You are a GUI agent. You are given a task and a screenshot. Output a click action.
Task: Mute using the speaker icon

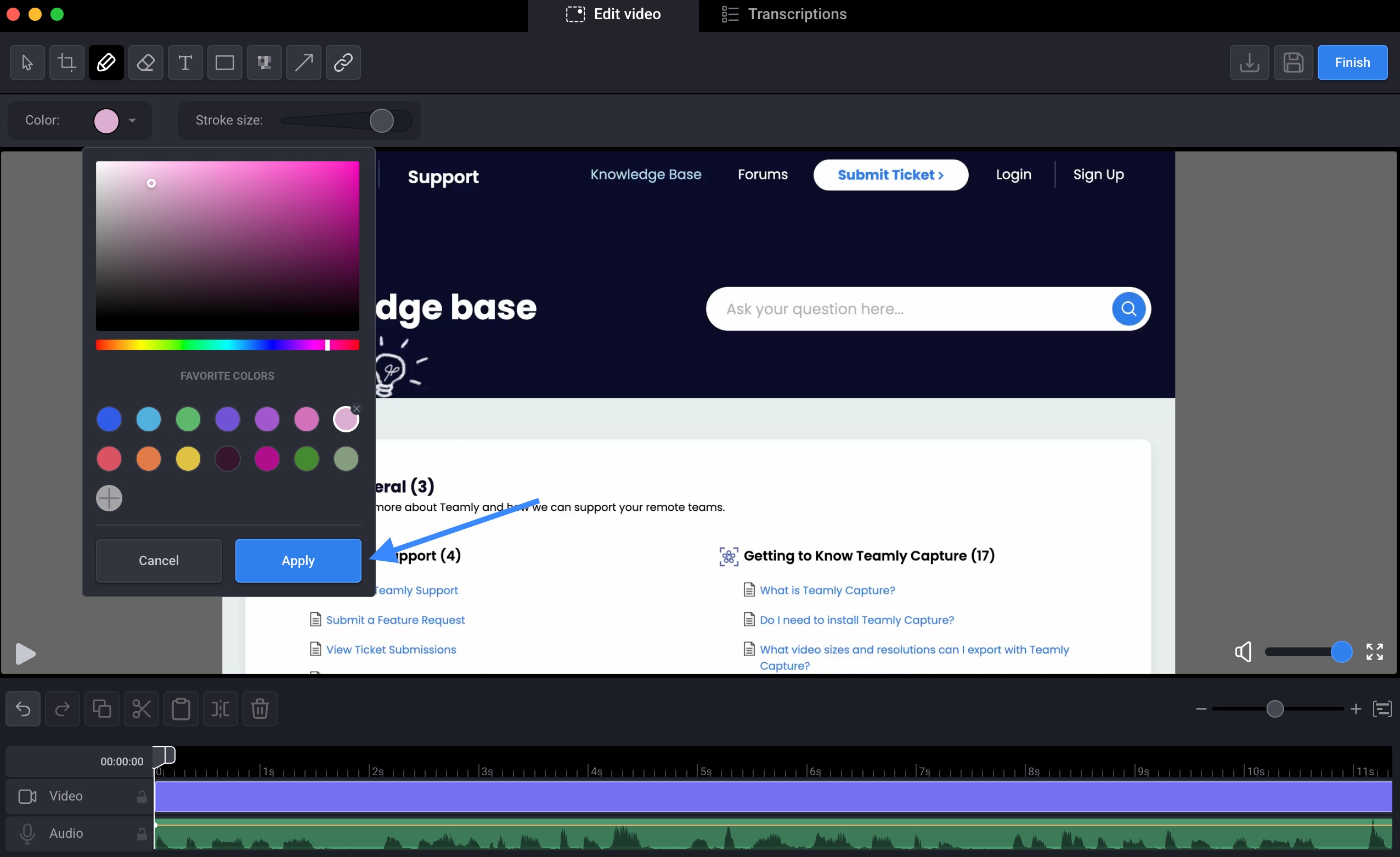pos(1243,652)
